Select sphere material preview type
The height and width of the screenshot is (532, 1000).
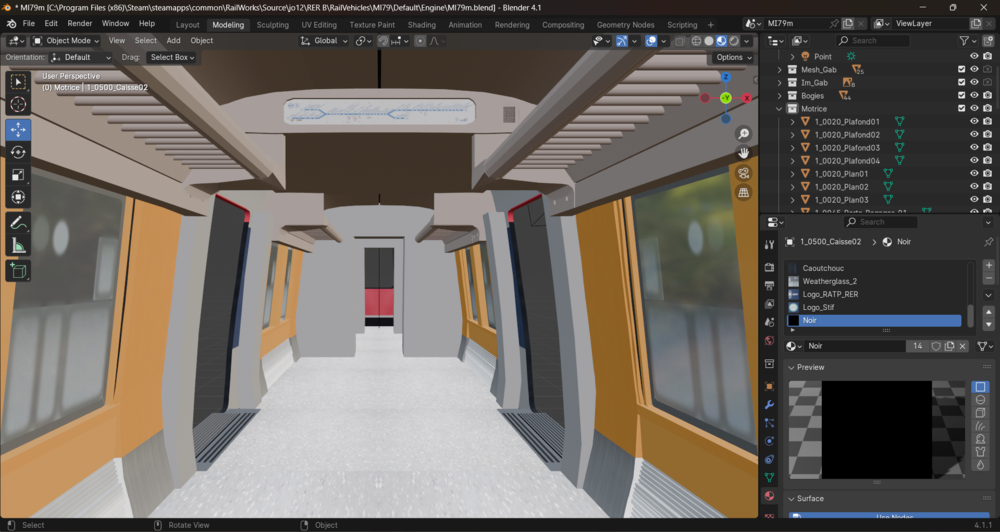(x=980, y=400)
